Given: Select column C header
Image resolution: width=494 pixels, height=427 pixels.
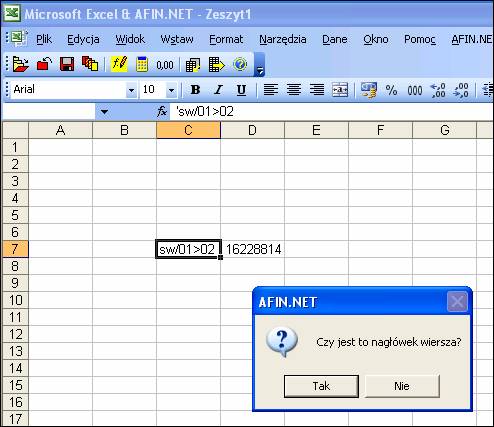Looking at the screenshot, I should pos(188,130).
